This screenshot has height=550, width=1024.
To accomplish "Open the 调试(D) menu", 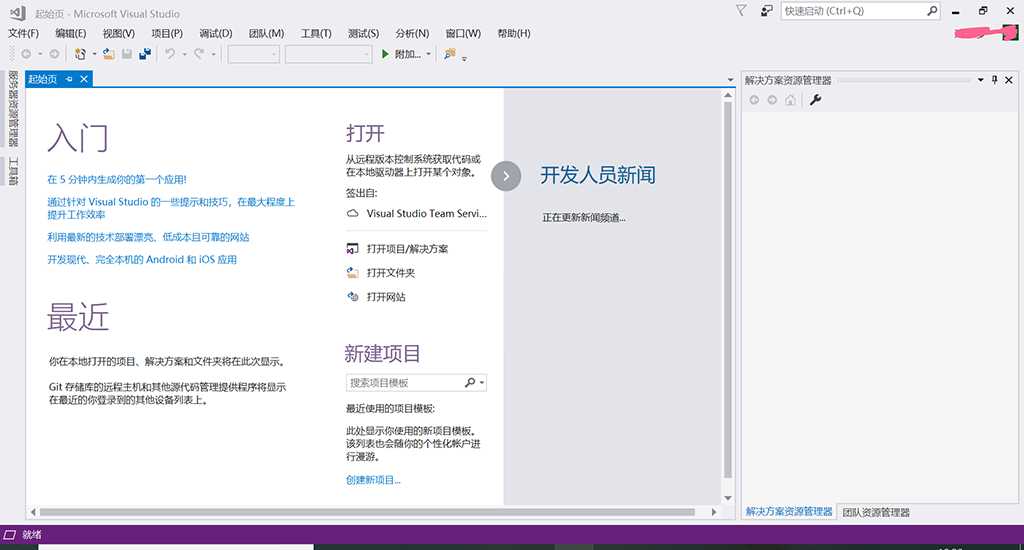I will click(216, 33).
